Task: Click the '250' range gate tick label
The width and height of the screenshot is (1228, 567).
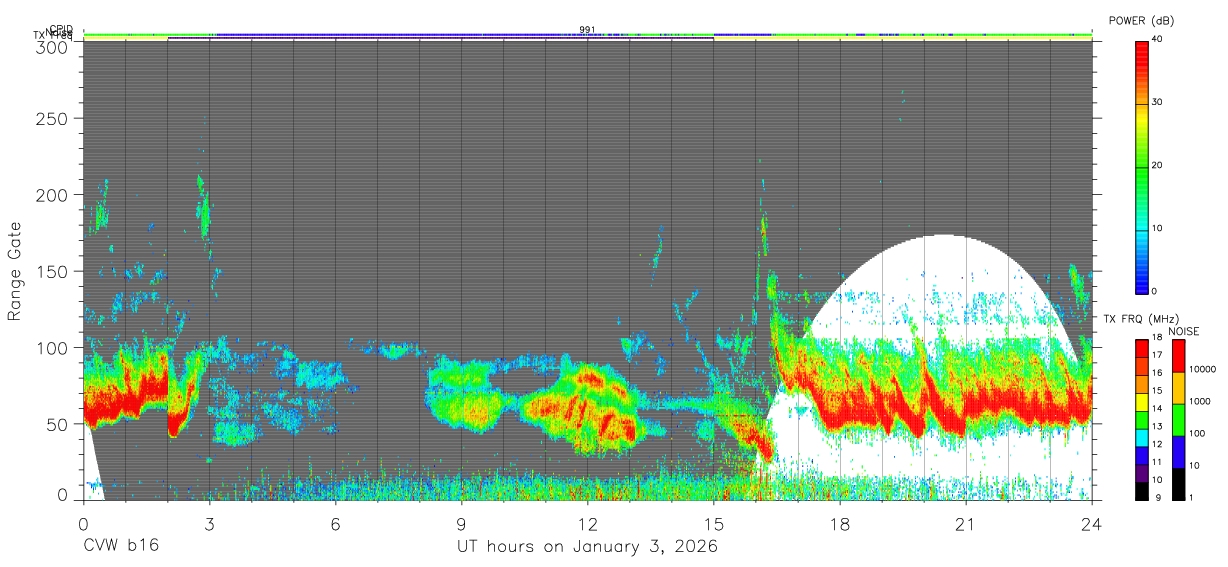Action: [x=51, y=119]
